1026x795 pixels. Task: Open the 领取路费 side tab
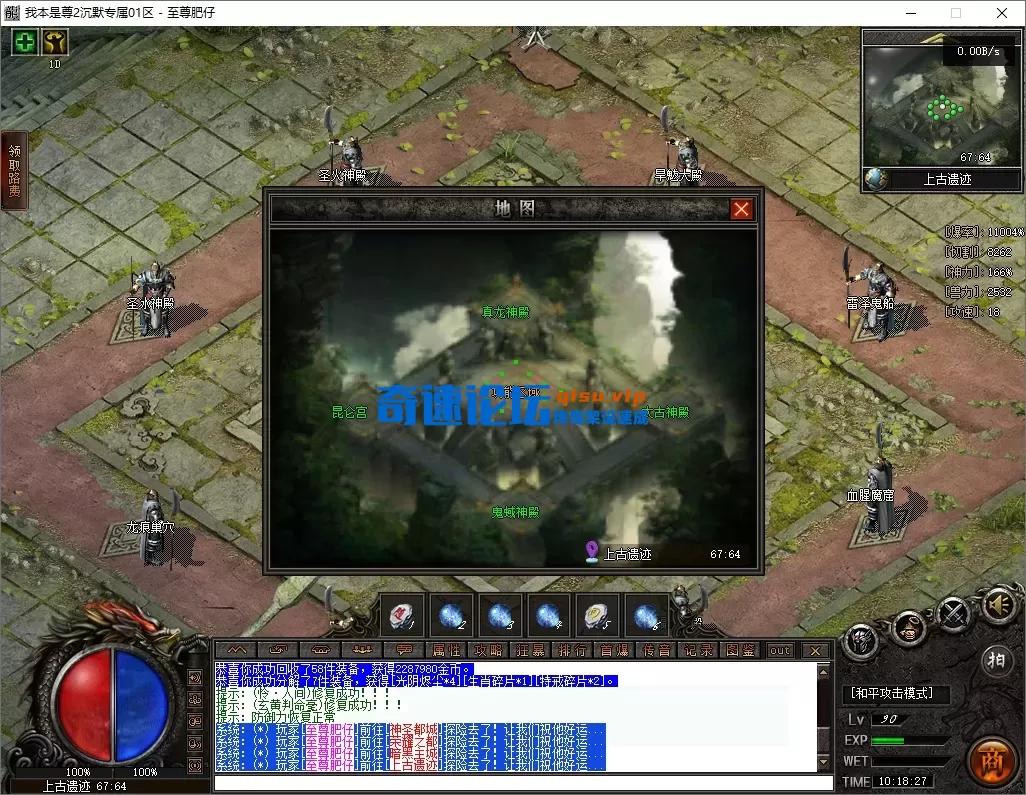pos(14,171)
